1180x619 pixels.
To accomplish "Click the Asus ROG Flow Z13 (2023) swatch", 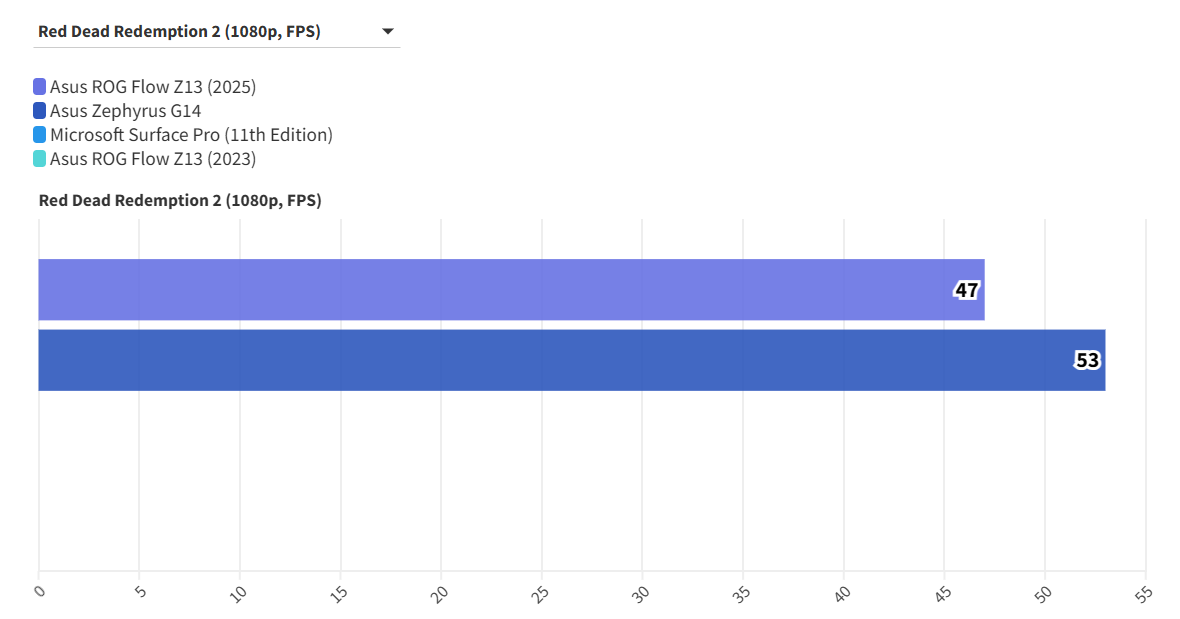I will tap(40, 159).
